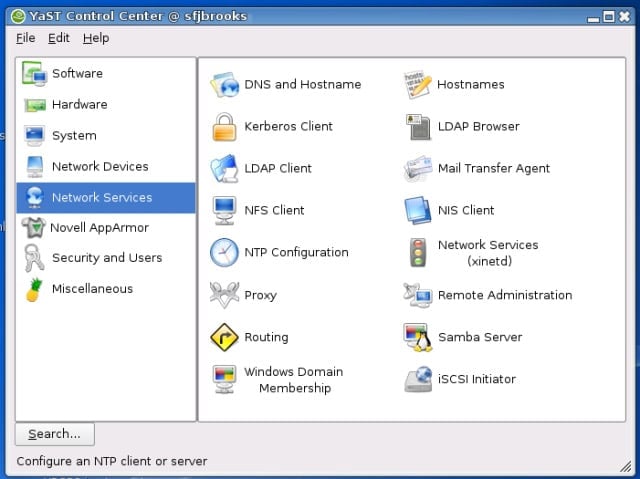The image size is (640, 479).
Task: Click the Hostnames label text
Action: click(471, 84)
